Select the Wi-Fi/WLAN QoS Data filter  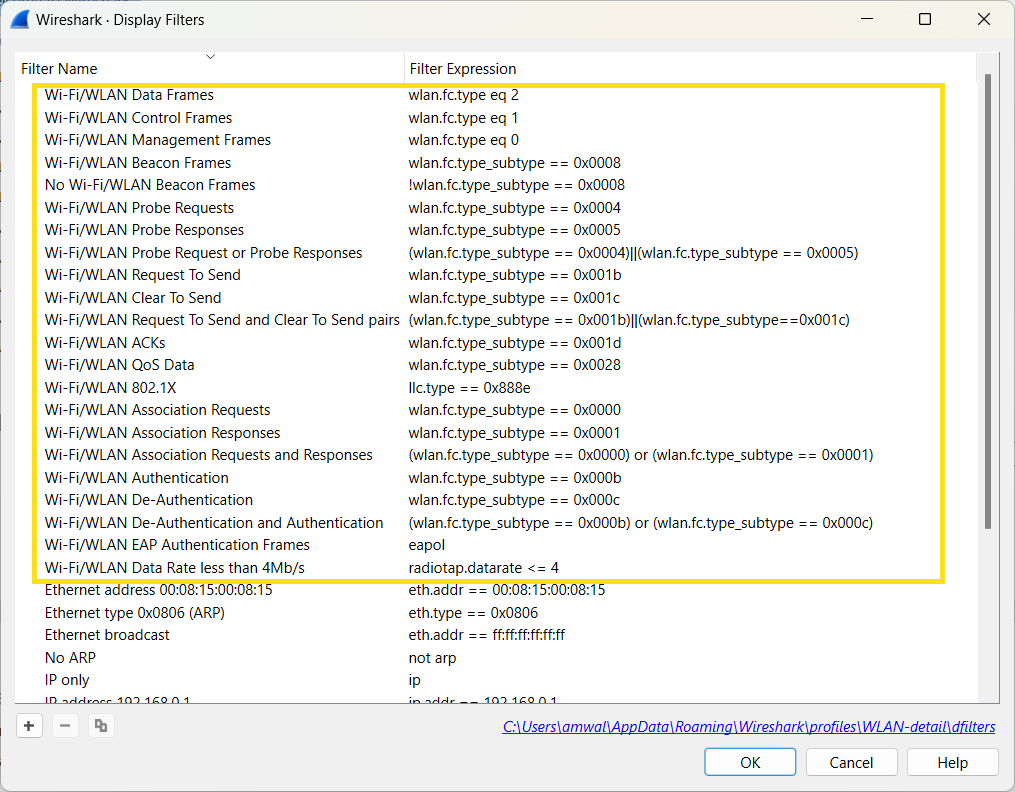[120, 365]
